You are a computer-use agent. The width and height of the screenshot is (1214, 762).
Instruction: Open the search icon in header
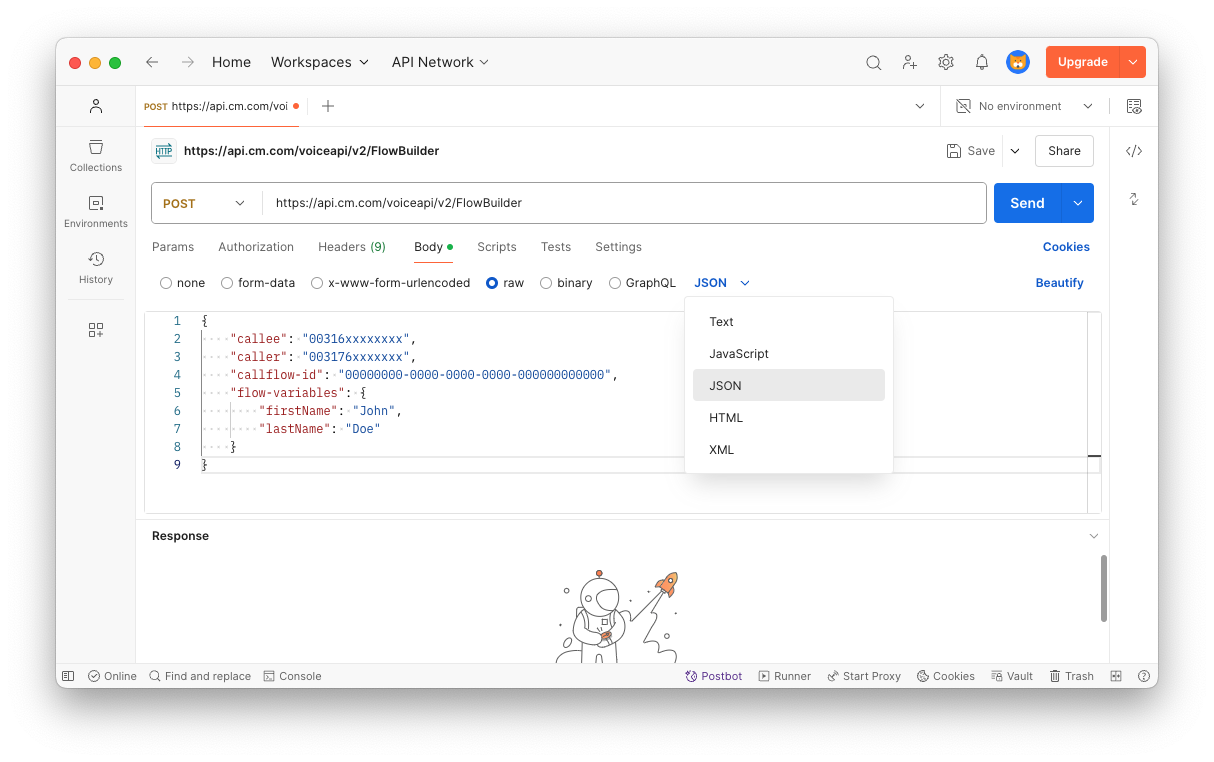(x=874, y=62)
